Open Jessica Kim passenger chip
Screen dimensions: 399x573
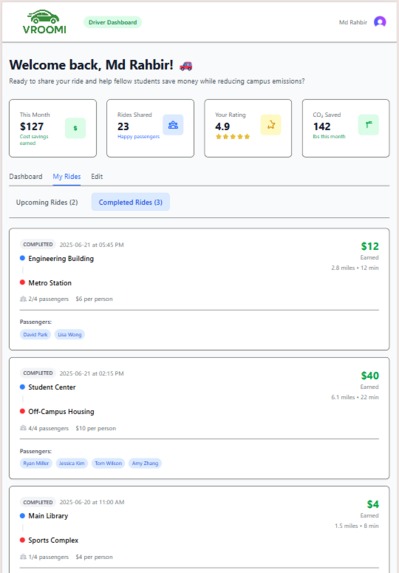72,463
